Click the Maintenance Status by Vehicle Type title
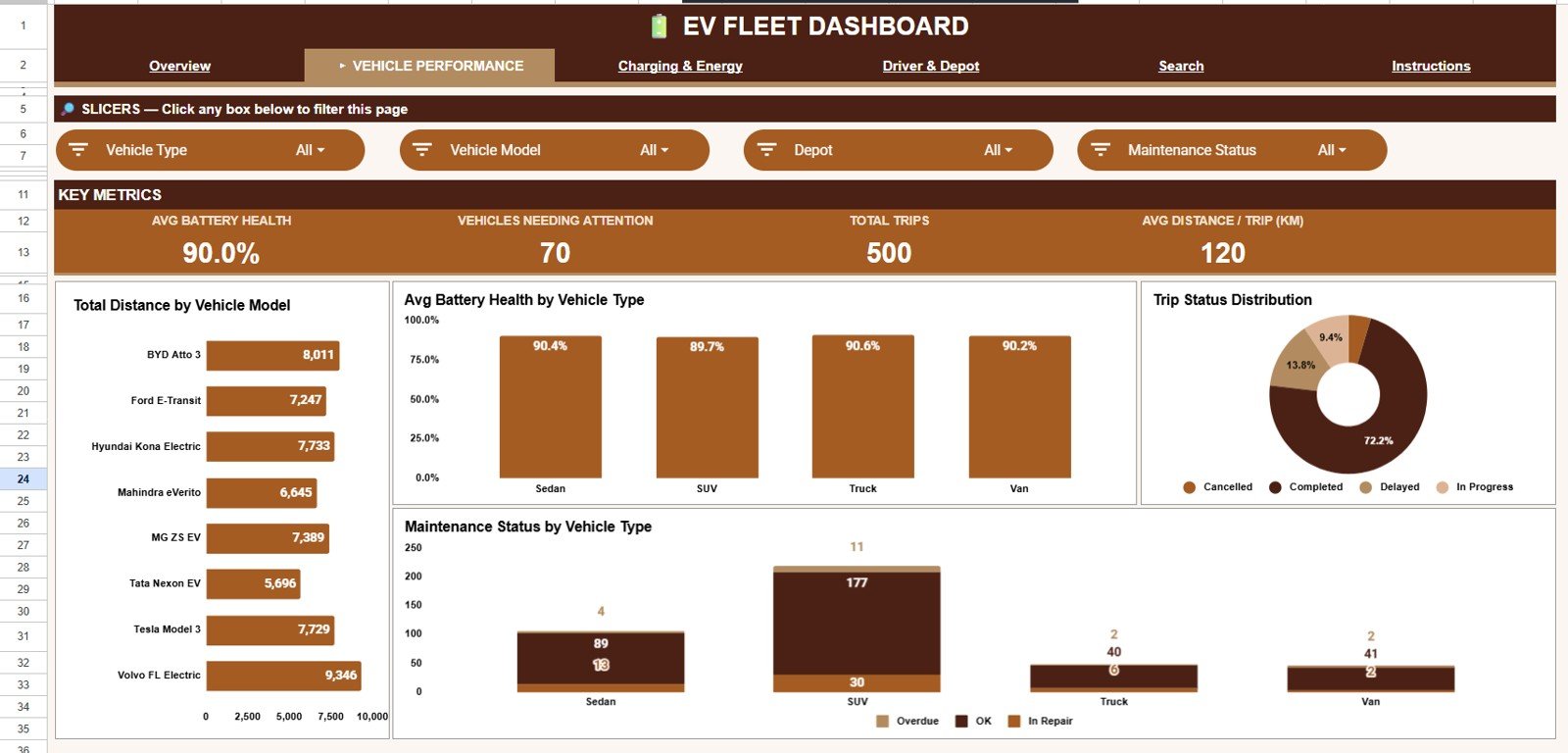 click(528, 527)
